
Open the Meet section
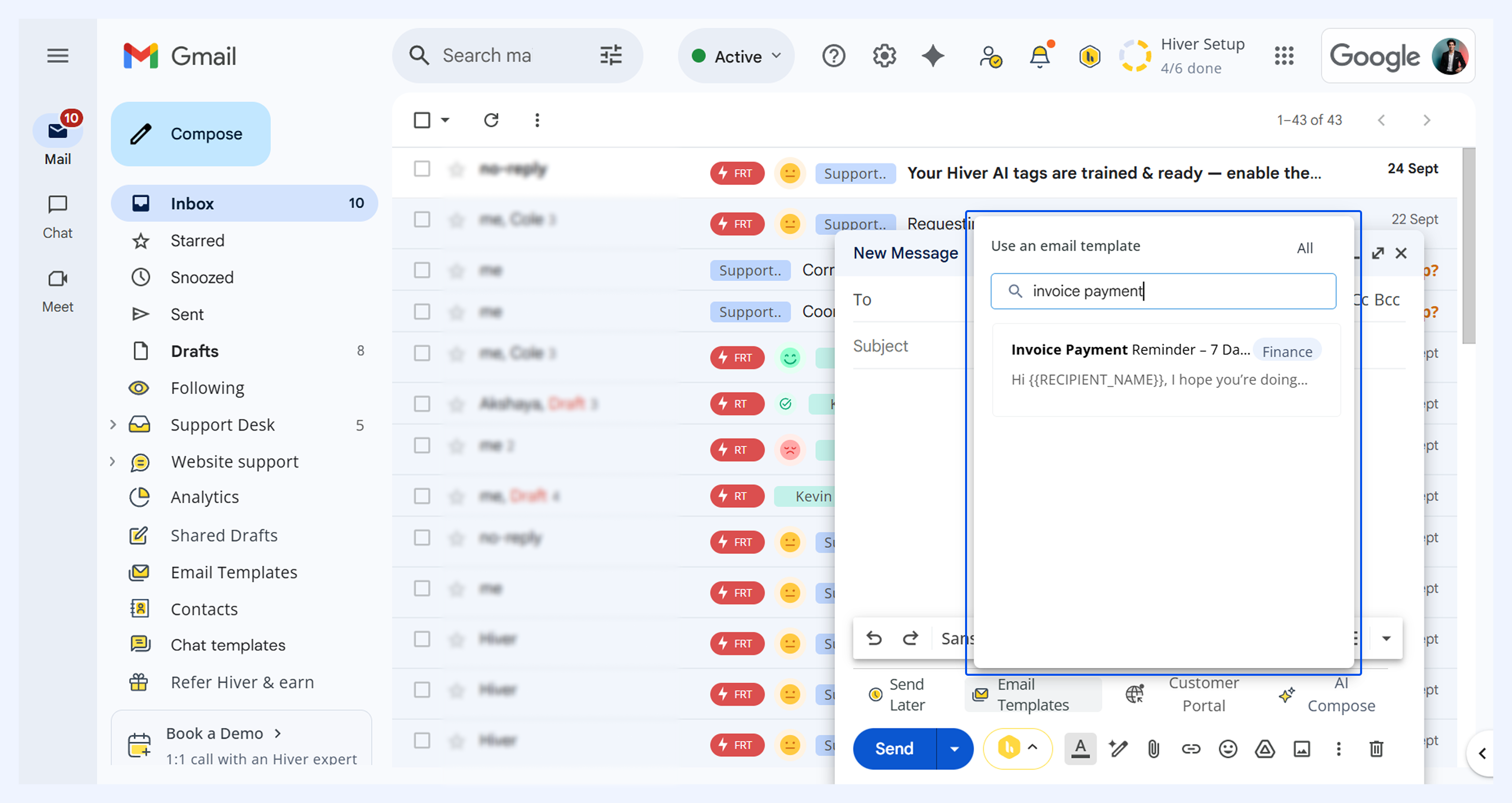point(58,291)
